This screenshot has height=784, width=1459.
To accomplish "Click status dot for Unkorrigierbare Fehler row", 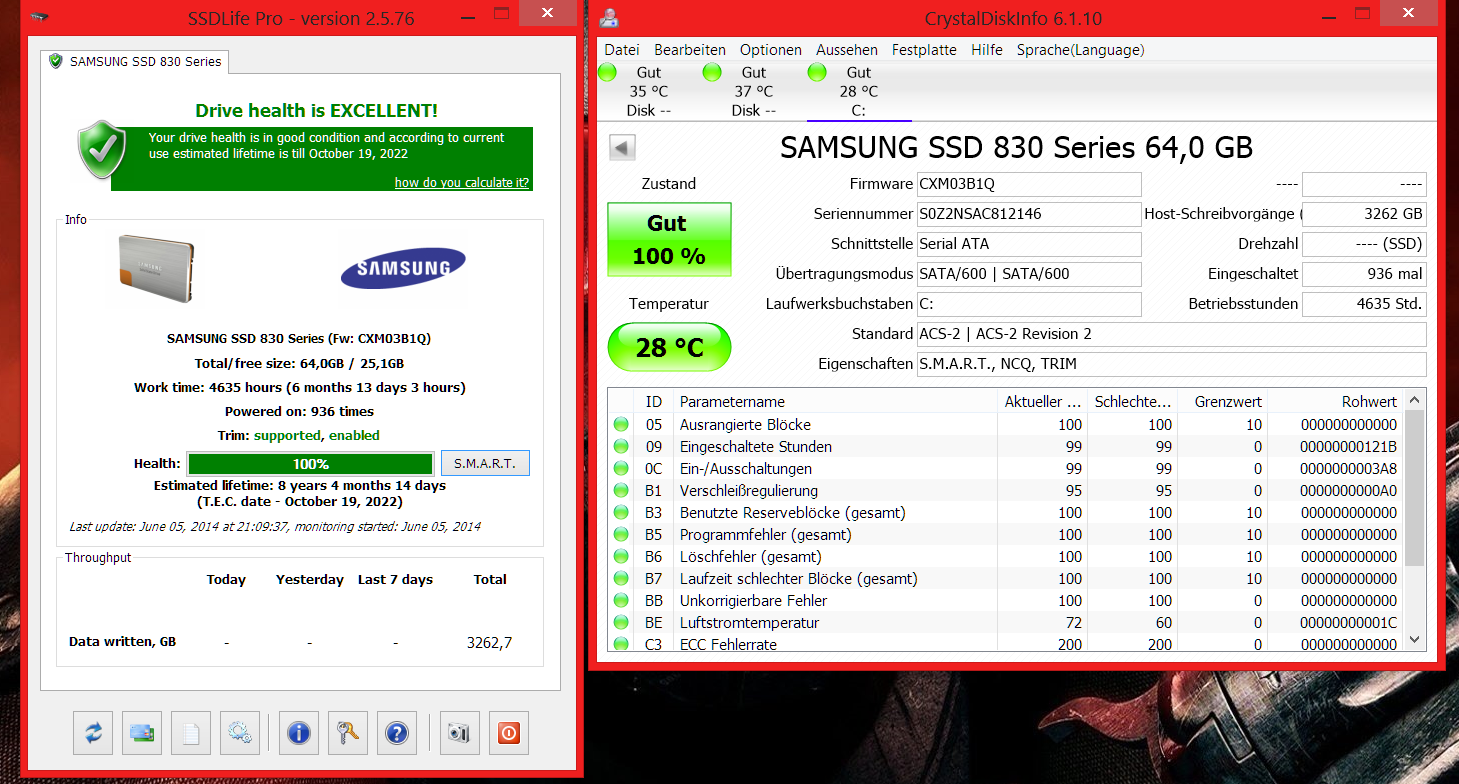I will [622, 601].
